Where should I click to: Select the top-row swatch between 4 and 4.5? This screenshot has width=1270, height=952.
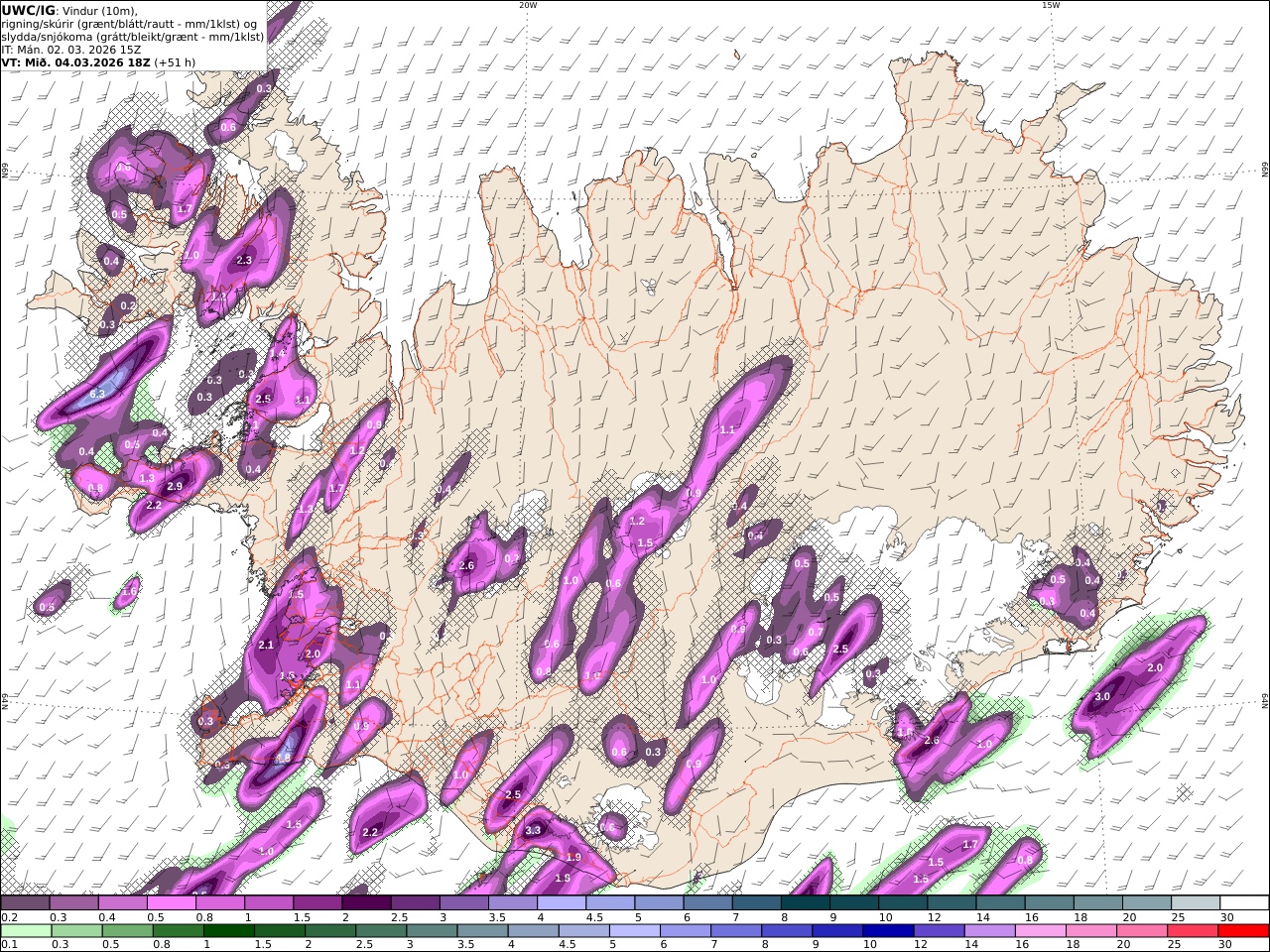point(562,903)
